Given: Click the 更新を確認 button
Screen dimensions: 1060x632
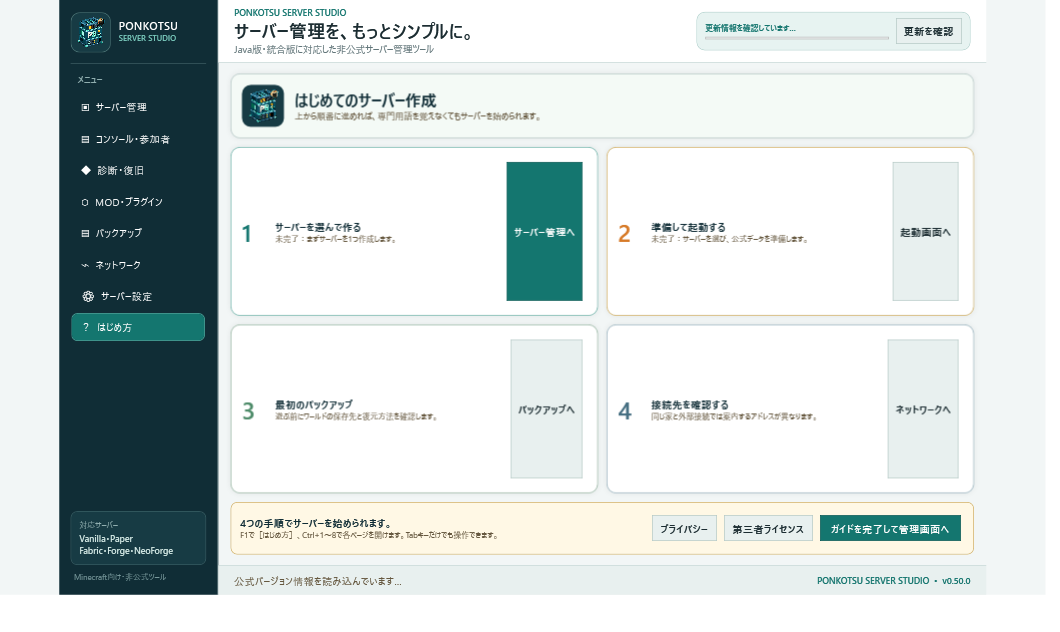Looking at the screenshot, I should pos(928,32).
